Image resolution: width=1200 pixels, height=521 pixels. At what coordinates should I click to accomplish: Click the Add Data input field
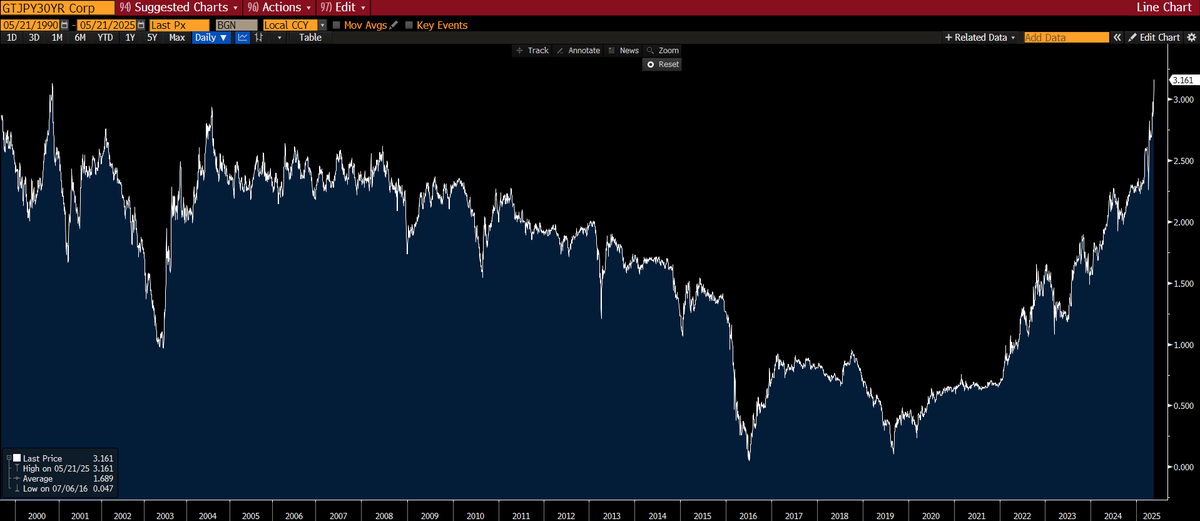(1066, 37)
